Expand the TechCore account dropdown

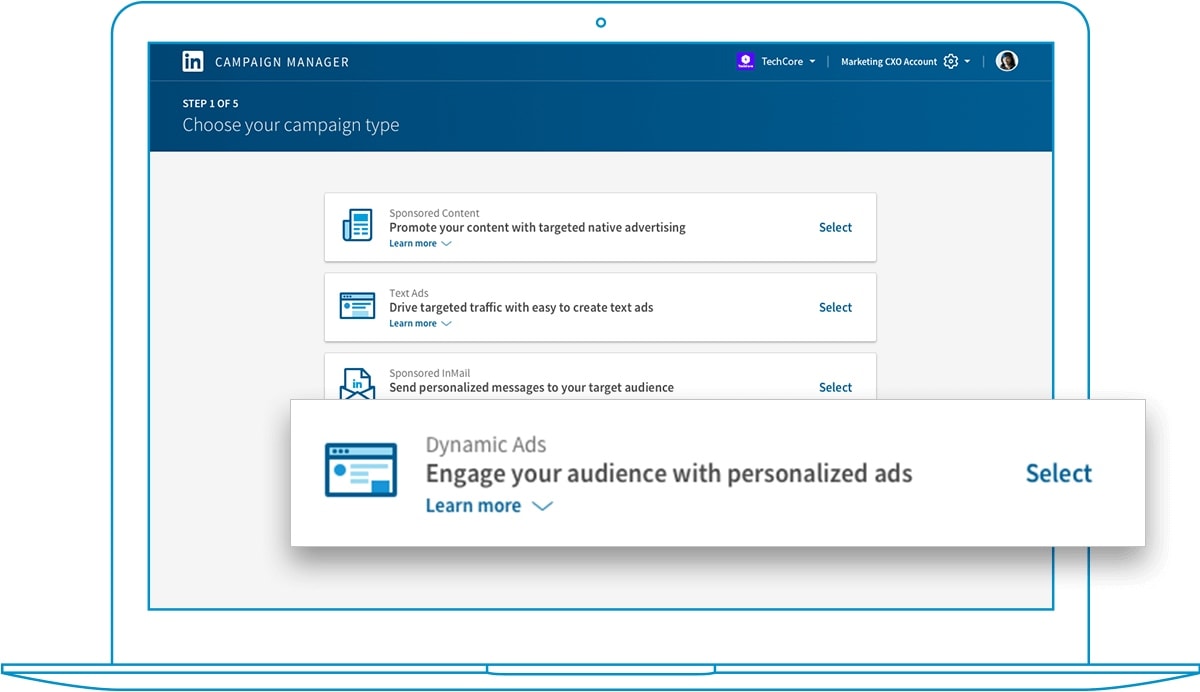(814, 61)
